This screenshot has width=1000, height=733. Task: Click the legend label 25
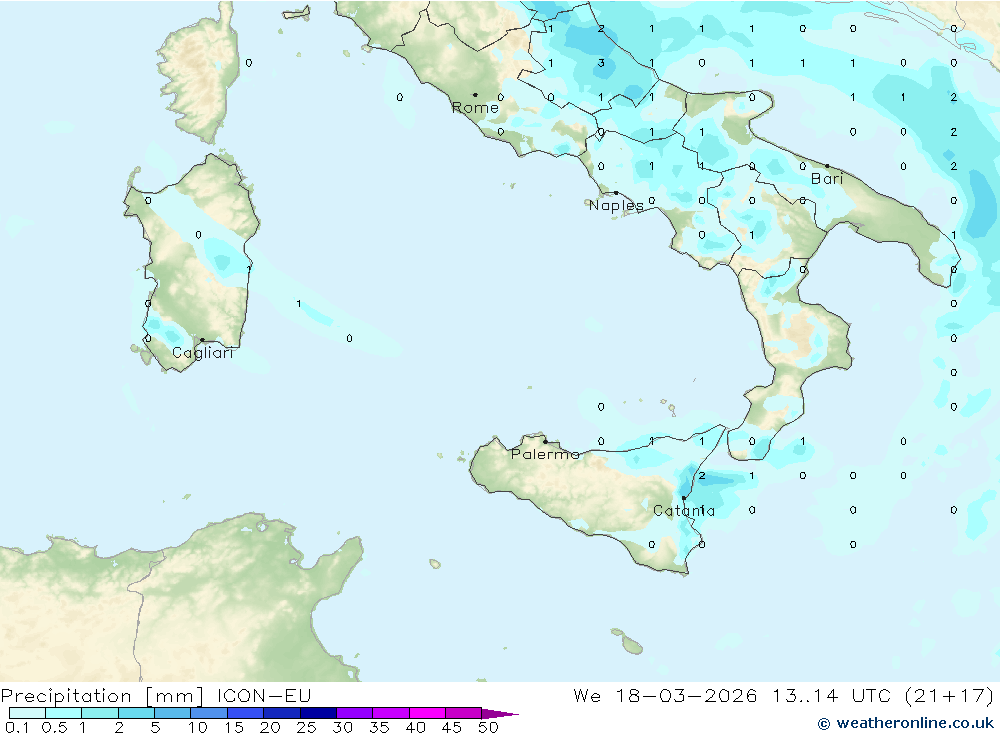click(x=306, y=727)
